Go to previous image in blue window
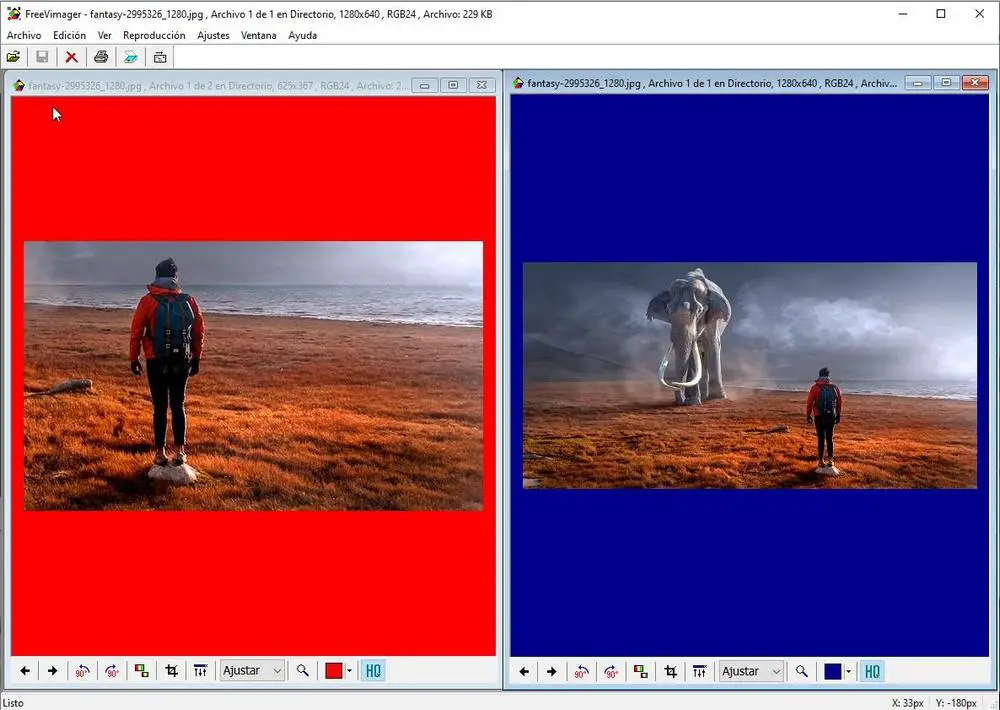This screenshot has width=1000, height=710. (524, 671)
